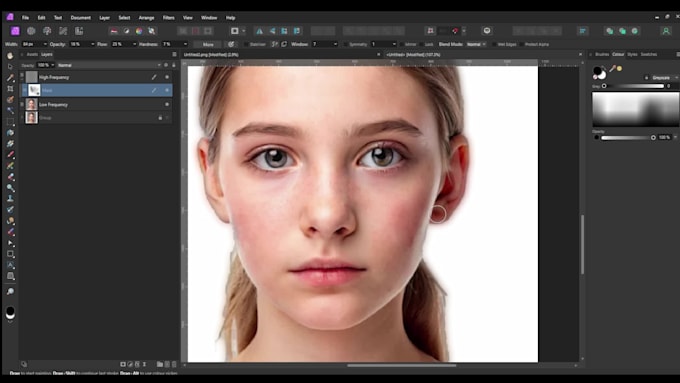680x383 pixels.
Task: Switch to the Swatches panel tab
Action: pyautogui.click(x=649, y=54)
